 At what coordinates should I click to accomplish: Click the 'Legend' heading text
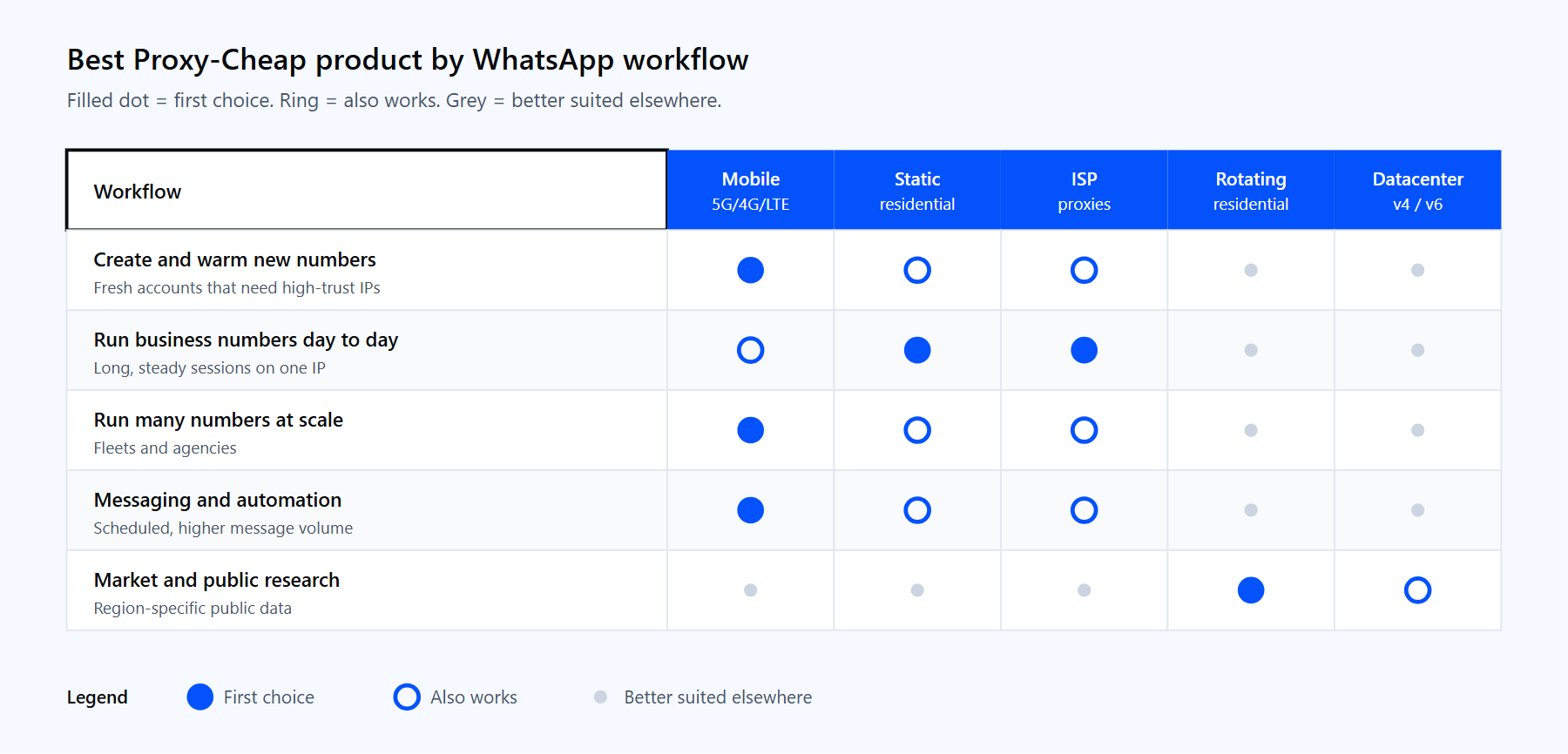(x=97, y=697)
